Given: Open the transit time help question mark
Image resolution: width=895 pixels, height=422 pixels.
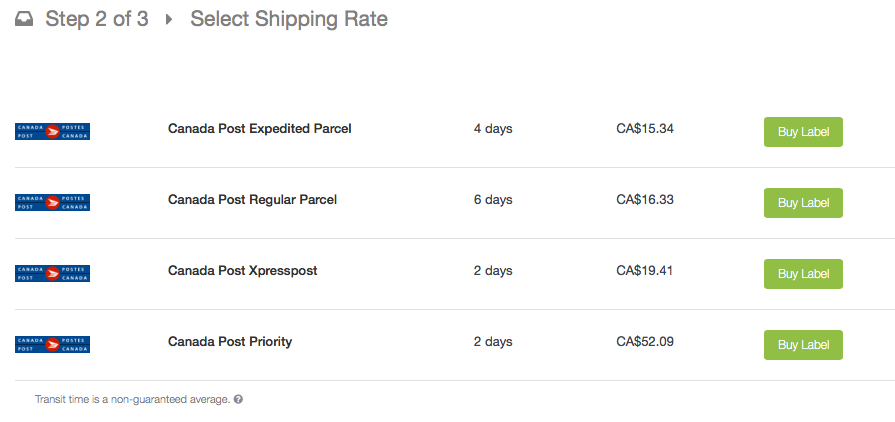Looking at the screenshot, I should (238, 399).
